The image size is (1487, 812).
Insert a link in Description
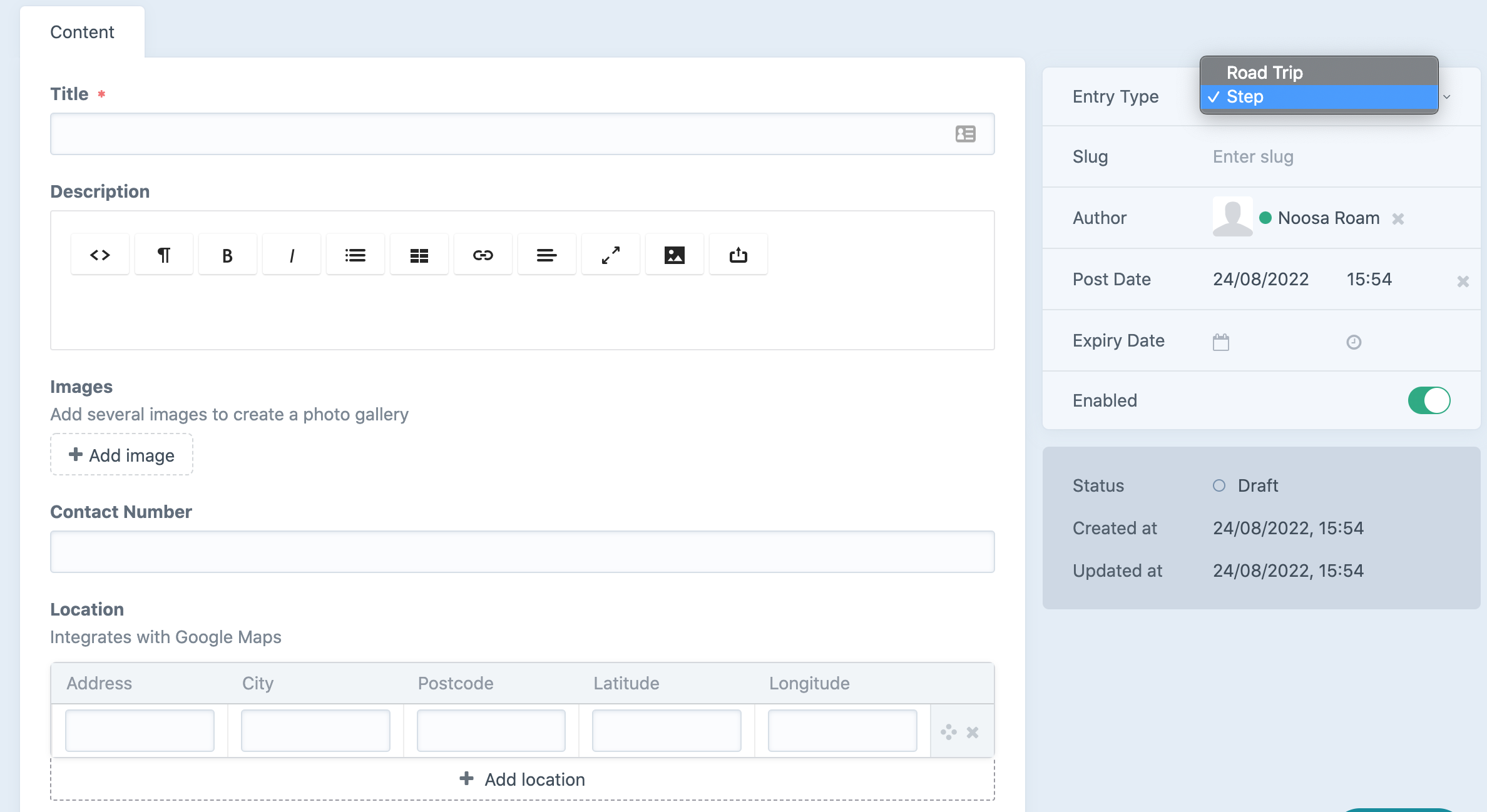coord(483,255)
